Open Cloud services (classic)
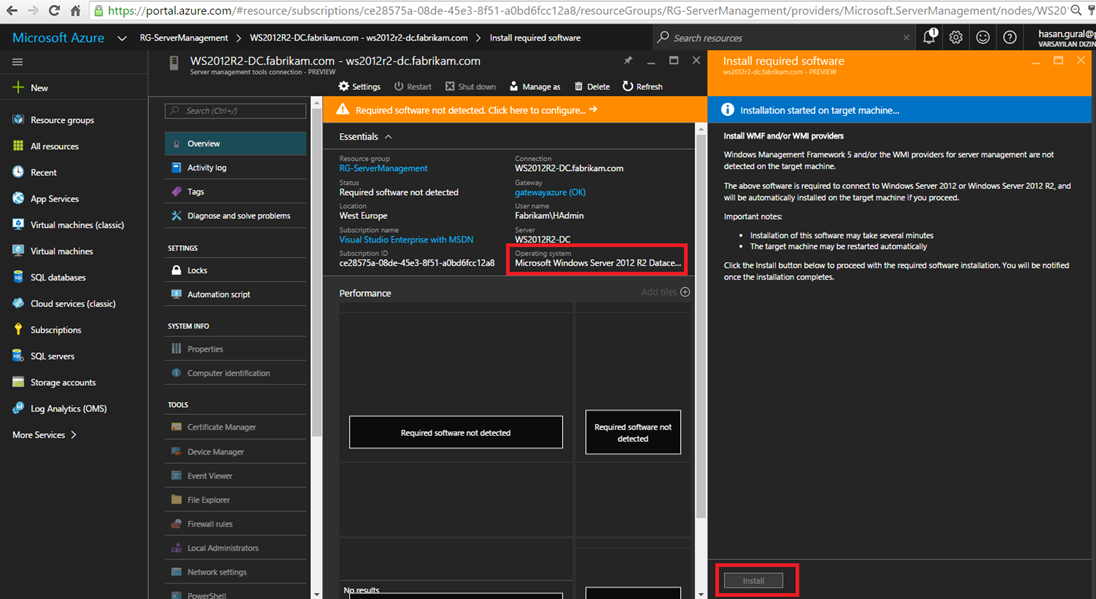1096x599 pixels. point(73,303)
